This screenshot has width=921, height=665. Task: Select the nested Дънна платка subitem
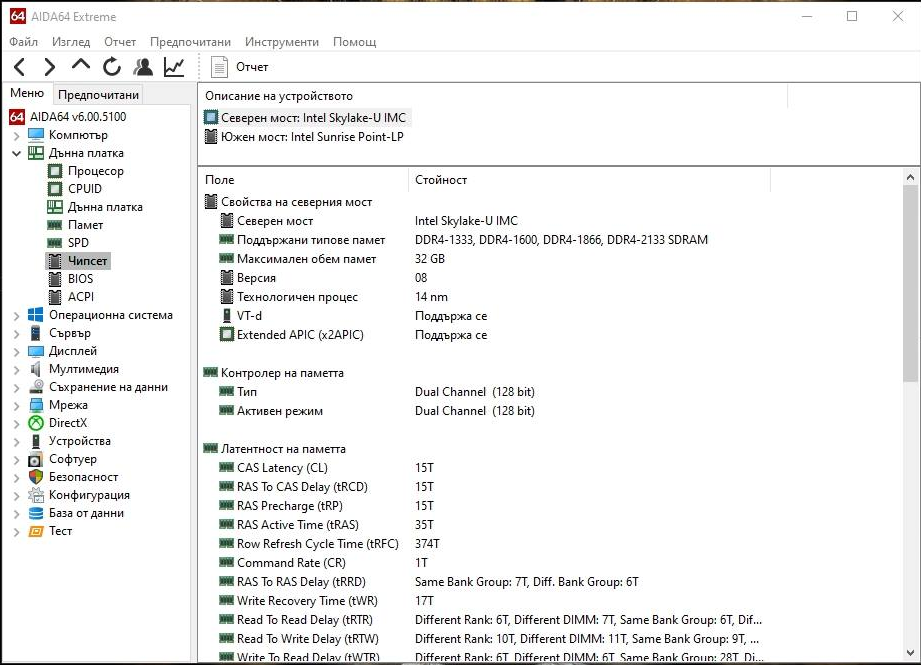pos(95,207)
